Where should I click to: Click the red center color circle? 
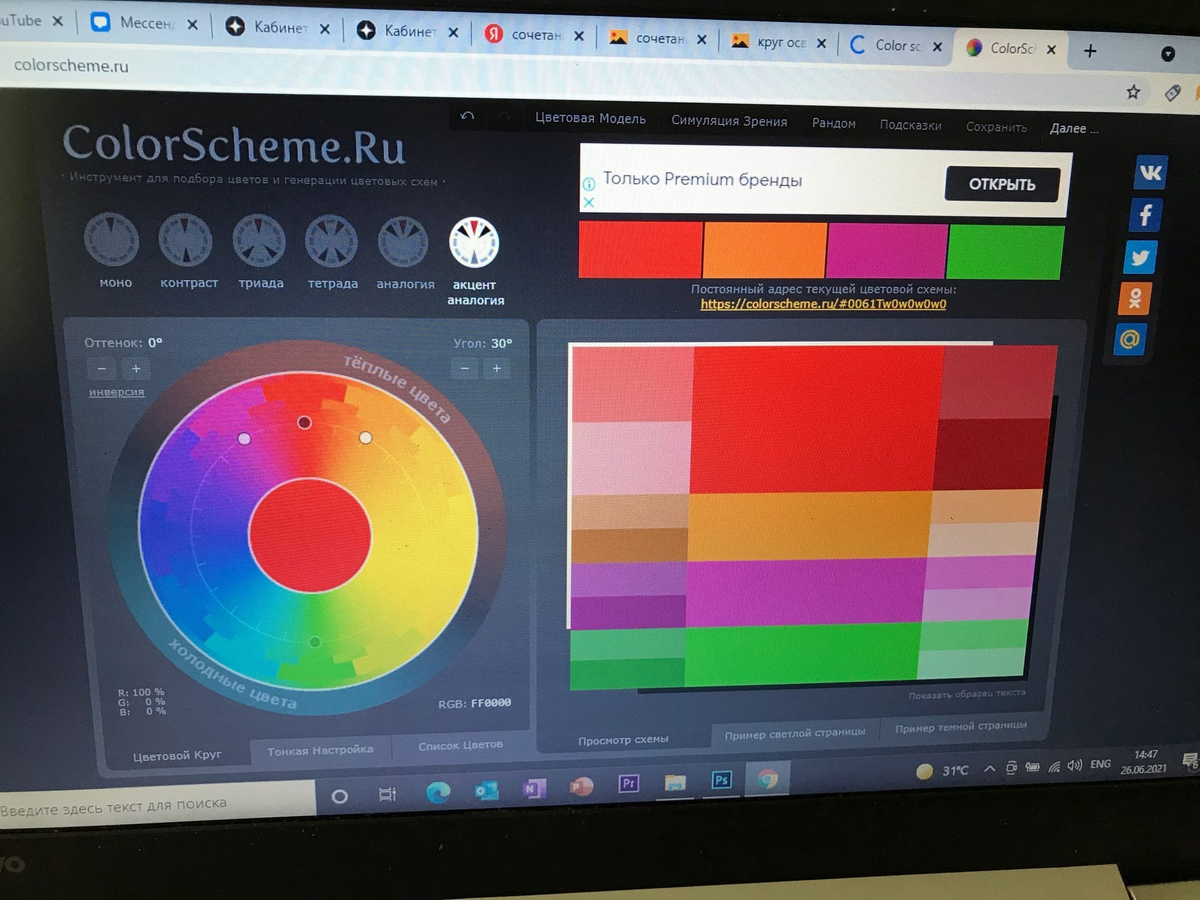click(310, 536)
